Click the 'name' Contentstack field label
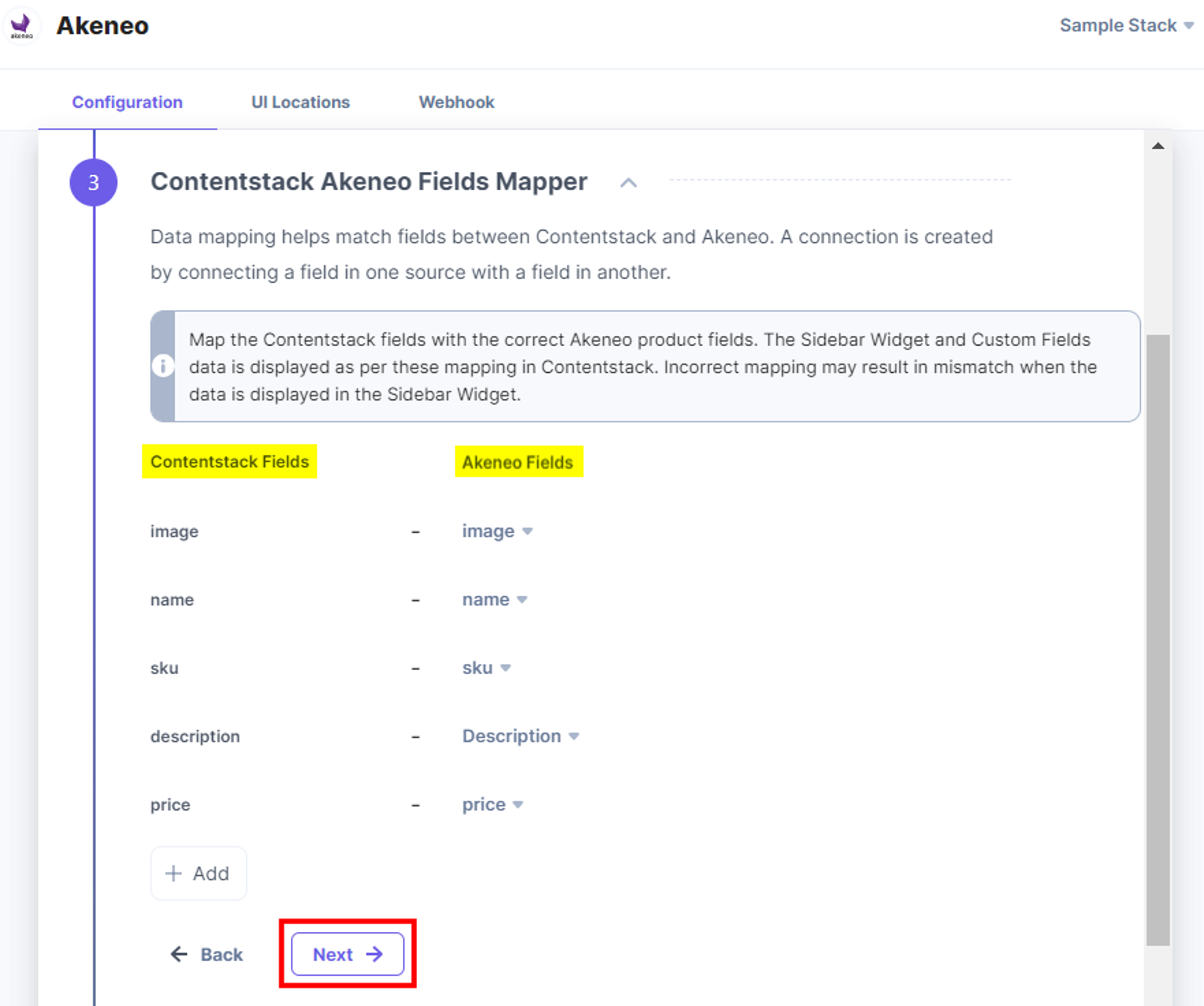The height and width of the screenshot is (1006, 1204). click(172, 600)
